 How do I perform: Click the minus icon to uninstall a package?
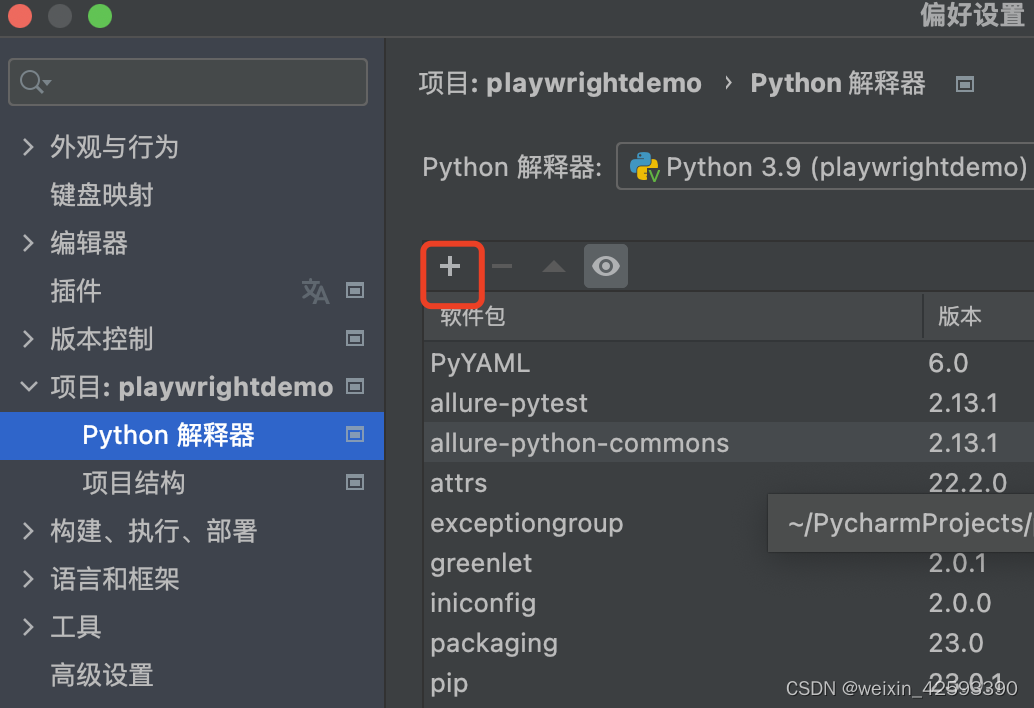click(501, 265)
